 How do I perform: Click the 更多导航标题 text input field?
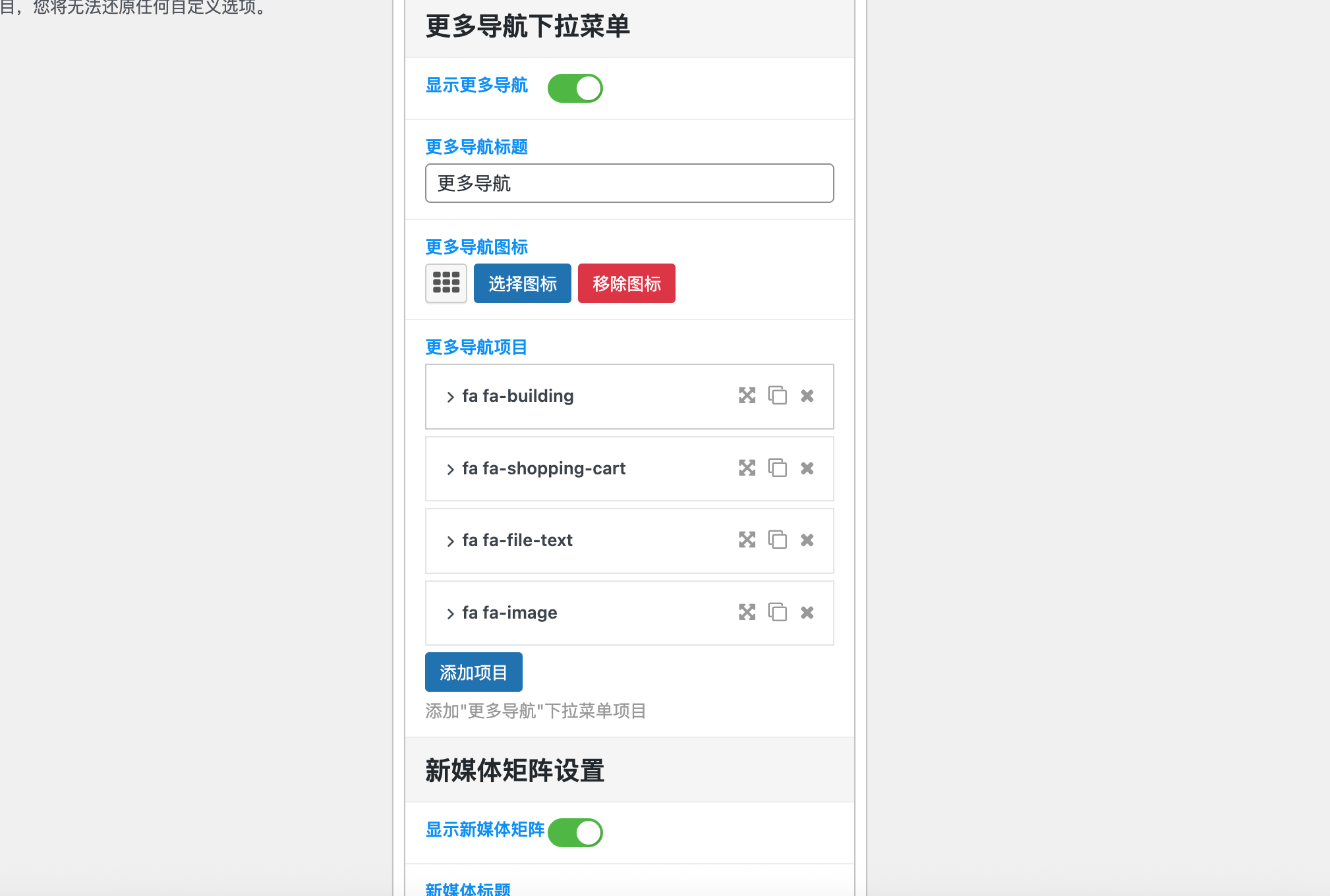629,183
